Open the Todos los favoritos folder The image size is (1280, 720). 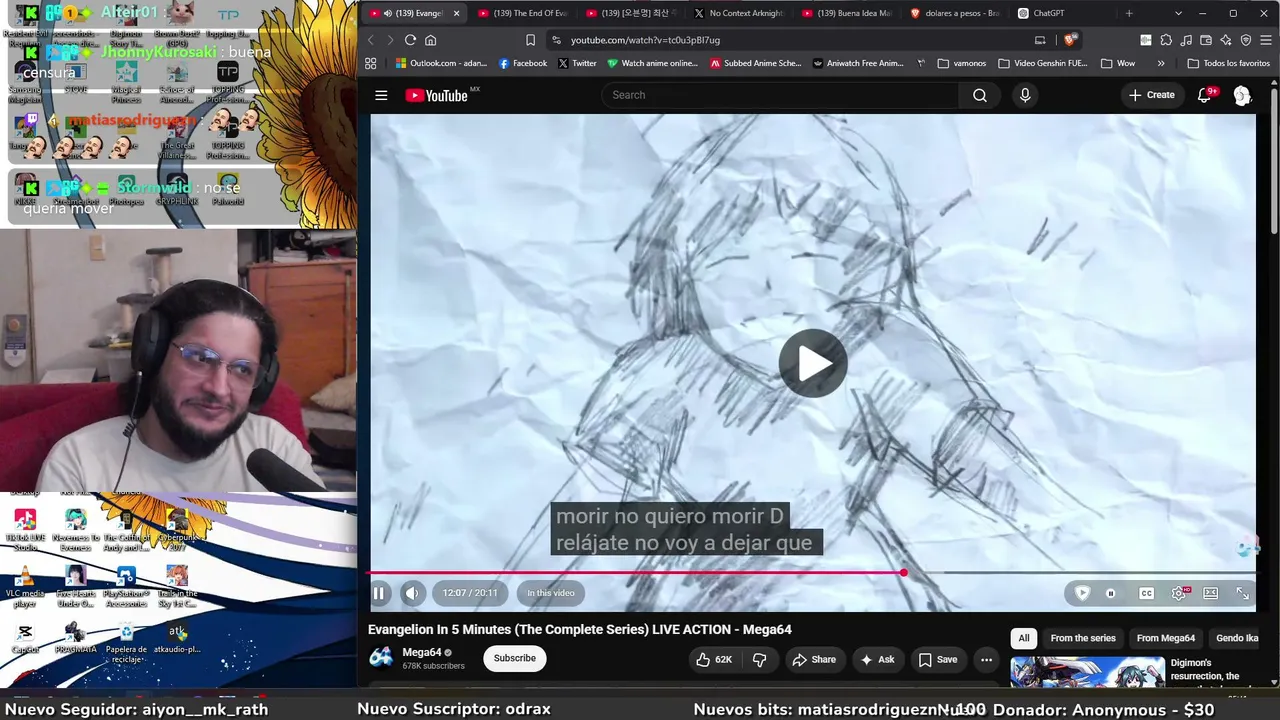[1228, 63]
